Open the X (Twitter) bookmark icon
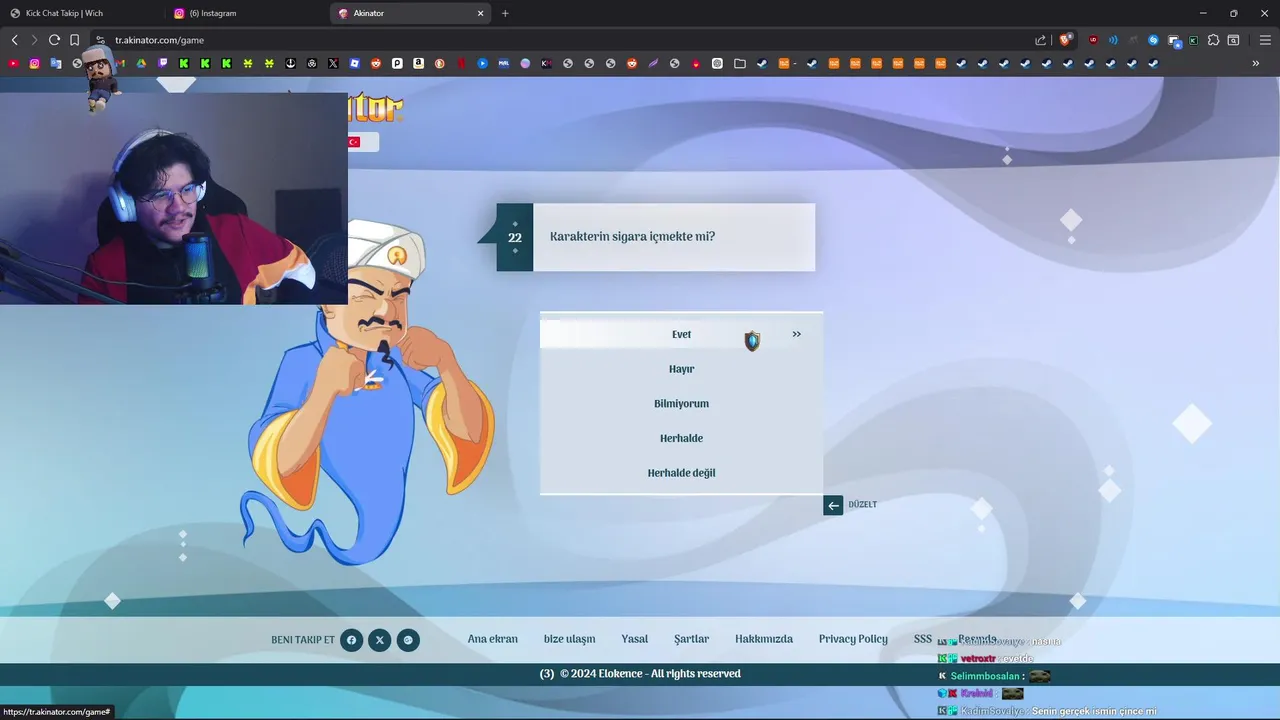The image size is (1280, 720). pyautogui.click(x=333, y=63)
